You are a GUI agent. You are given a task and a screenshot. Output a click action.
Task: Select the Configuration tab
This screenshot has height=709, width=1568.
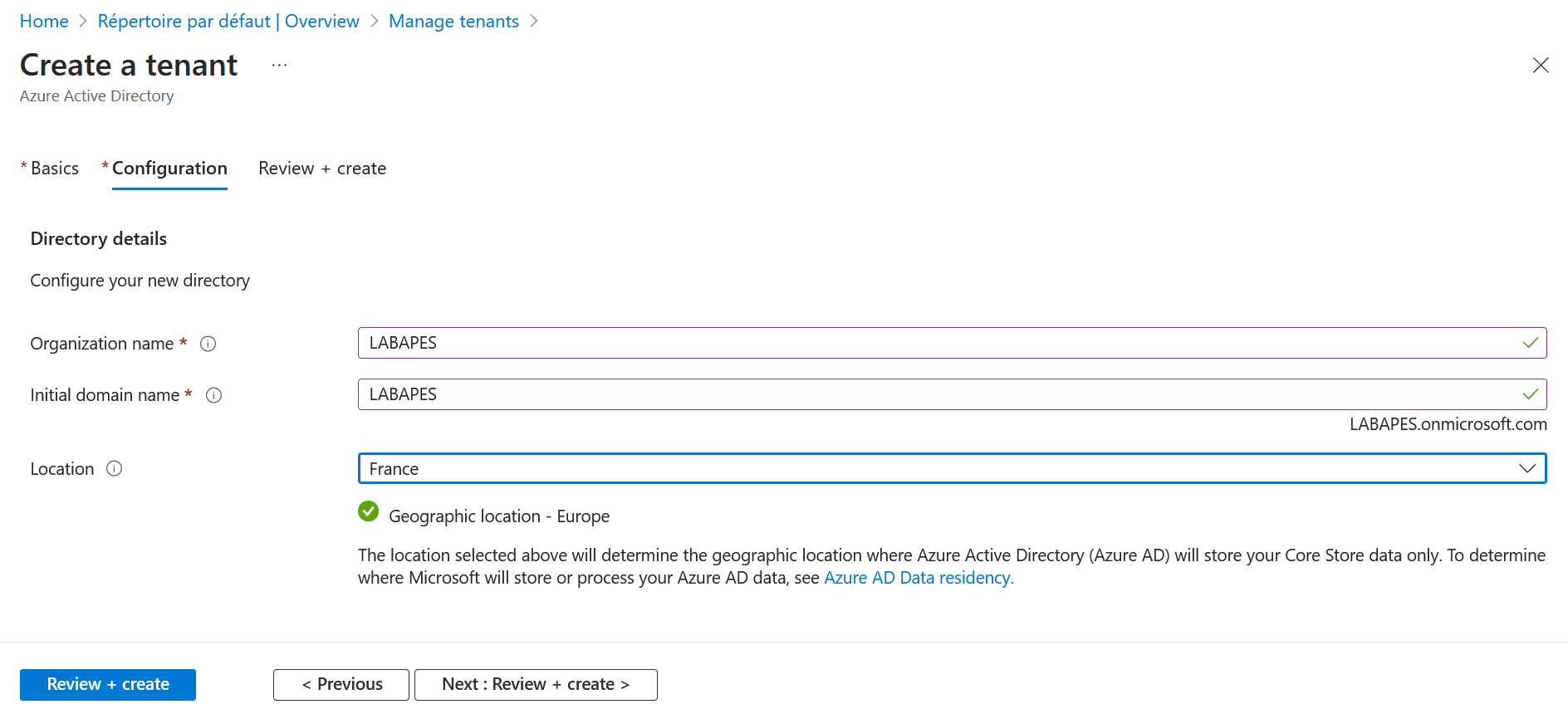click(x=169, y=169)
